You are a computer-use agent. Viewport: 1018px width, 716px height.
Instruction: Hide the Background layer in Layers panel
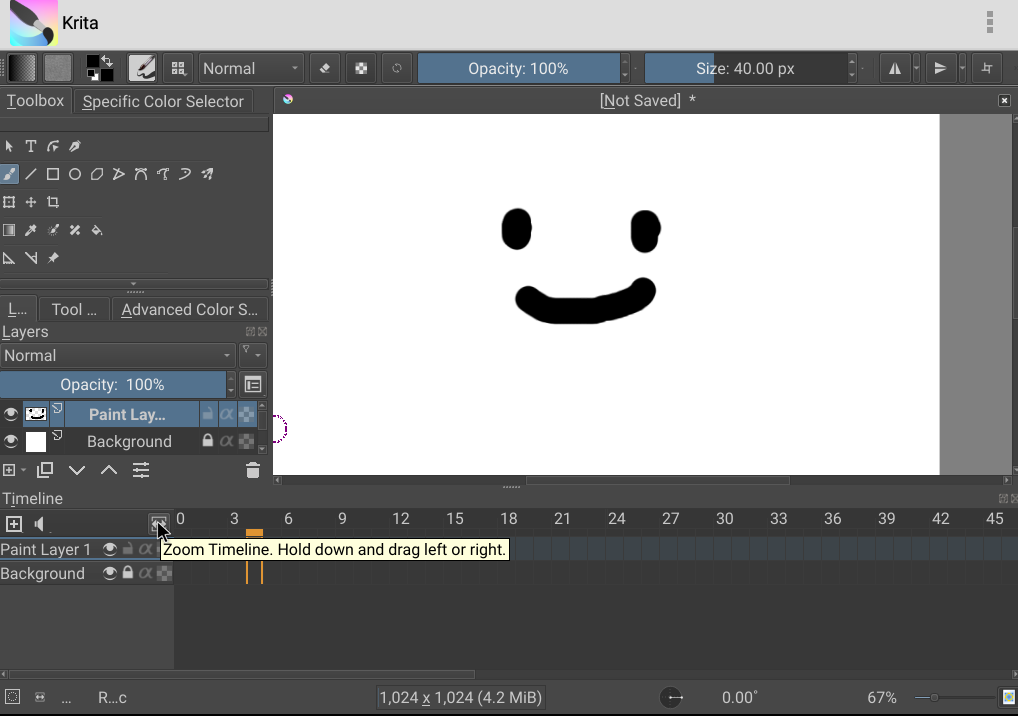(x=11, y=441)
